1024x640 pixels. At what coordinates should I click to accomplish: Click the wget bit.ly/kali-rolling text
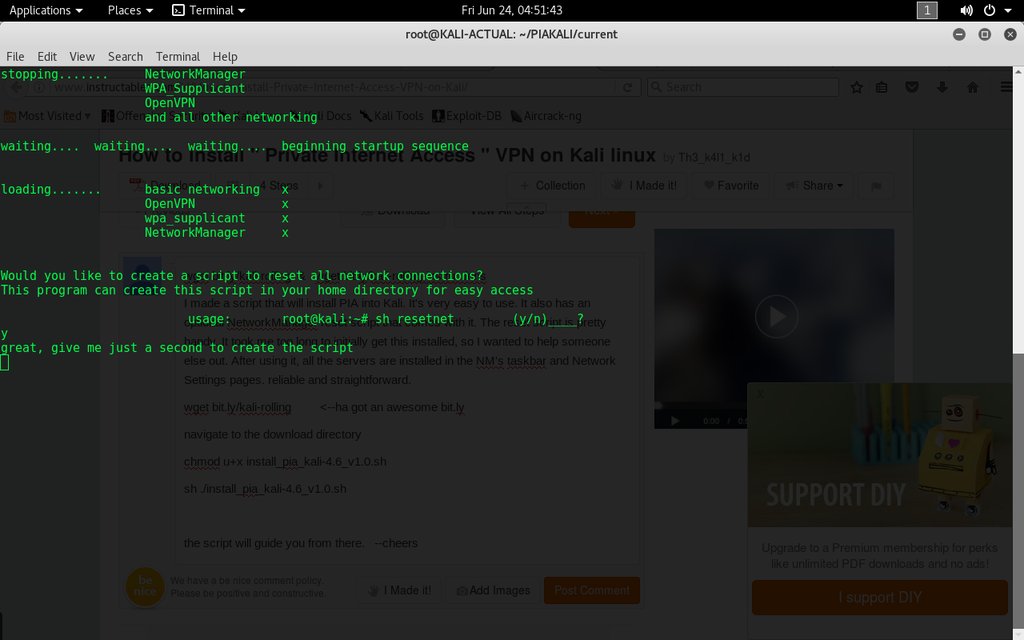tap(238, 408)
